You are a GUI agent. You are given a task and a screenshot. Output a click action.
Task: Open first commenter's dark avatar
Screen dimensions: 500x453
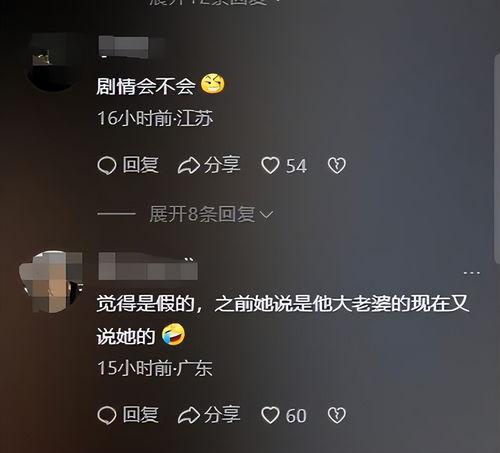click(53, 62)
